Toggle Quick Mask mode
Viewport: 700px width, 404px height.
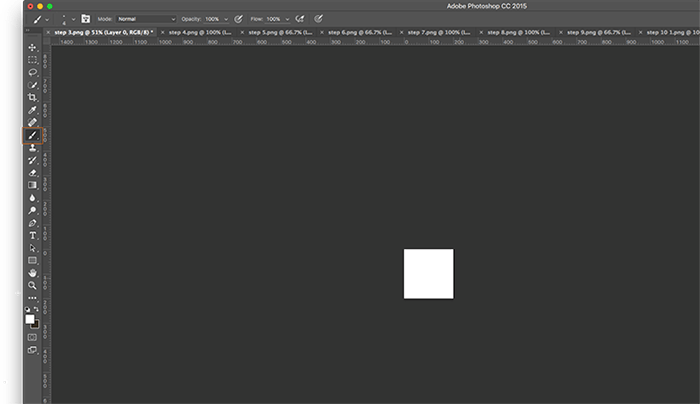[x=32, y=337]
